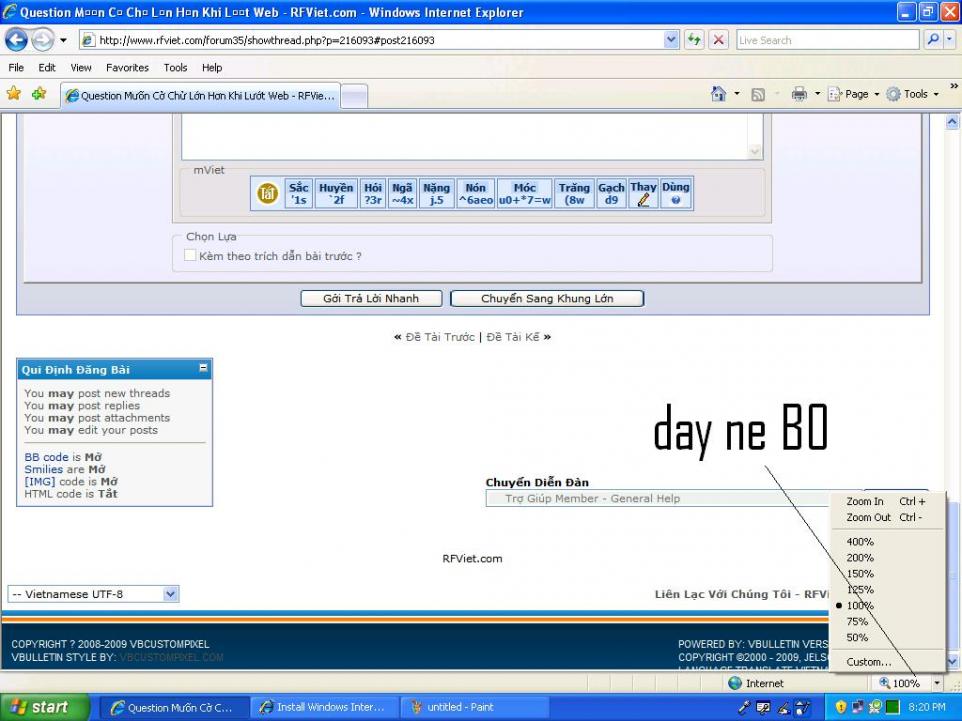Open the Home page icon
This screenshot has width=962, height=721.
pyautogui.click(x=718, y=94)
